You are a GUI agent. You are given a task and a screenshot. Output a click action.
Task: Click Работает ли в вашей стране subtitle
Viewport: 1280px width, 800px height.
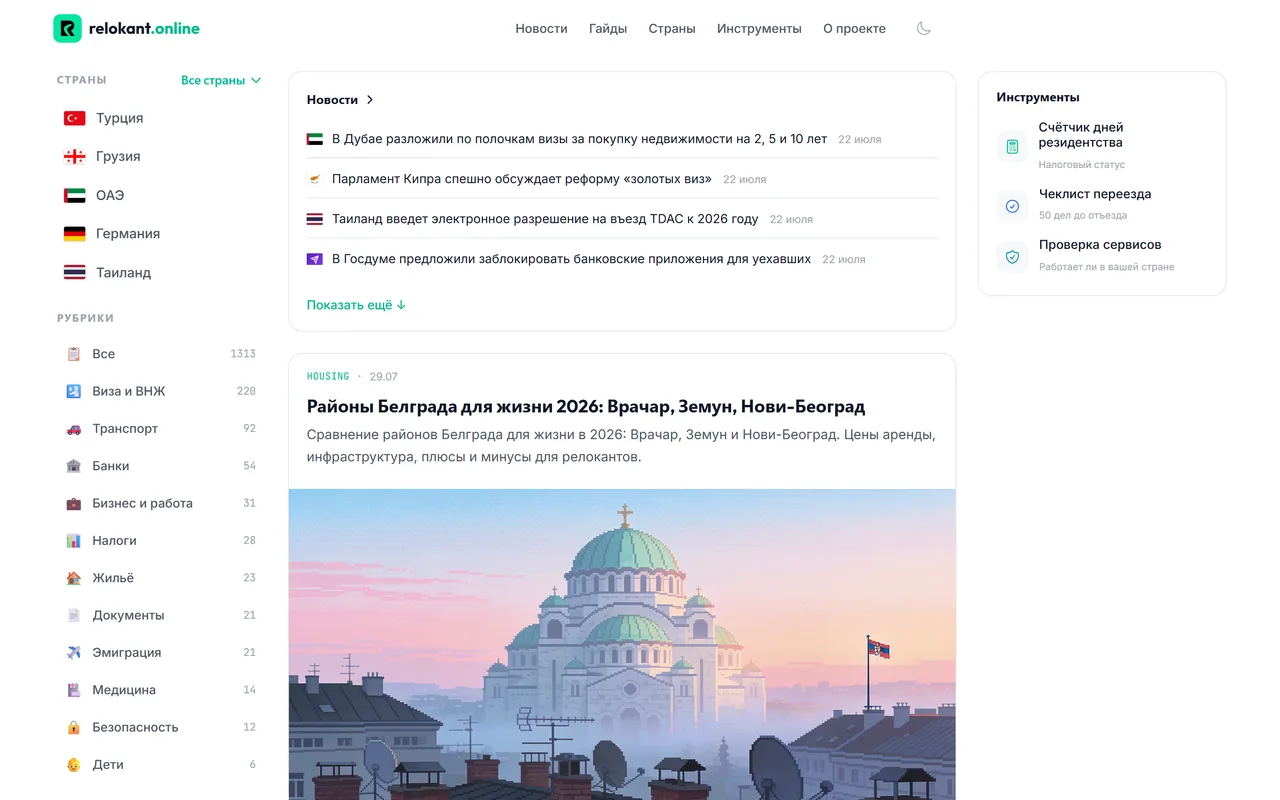(x=1107, y=267)
